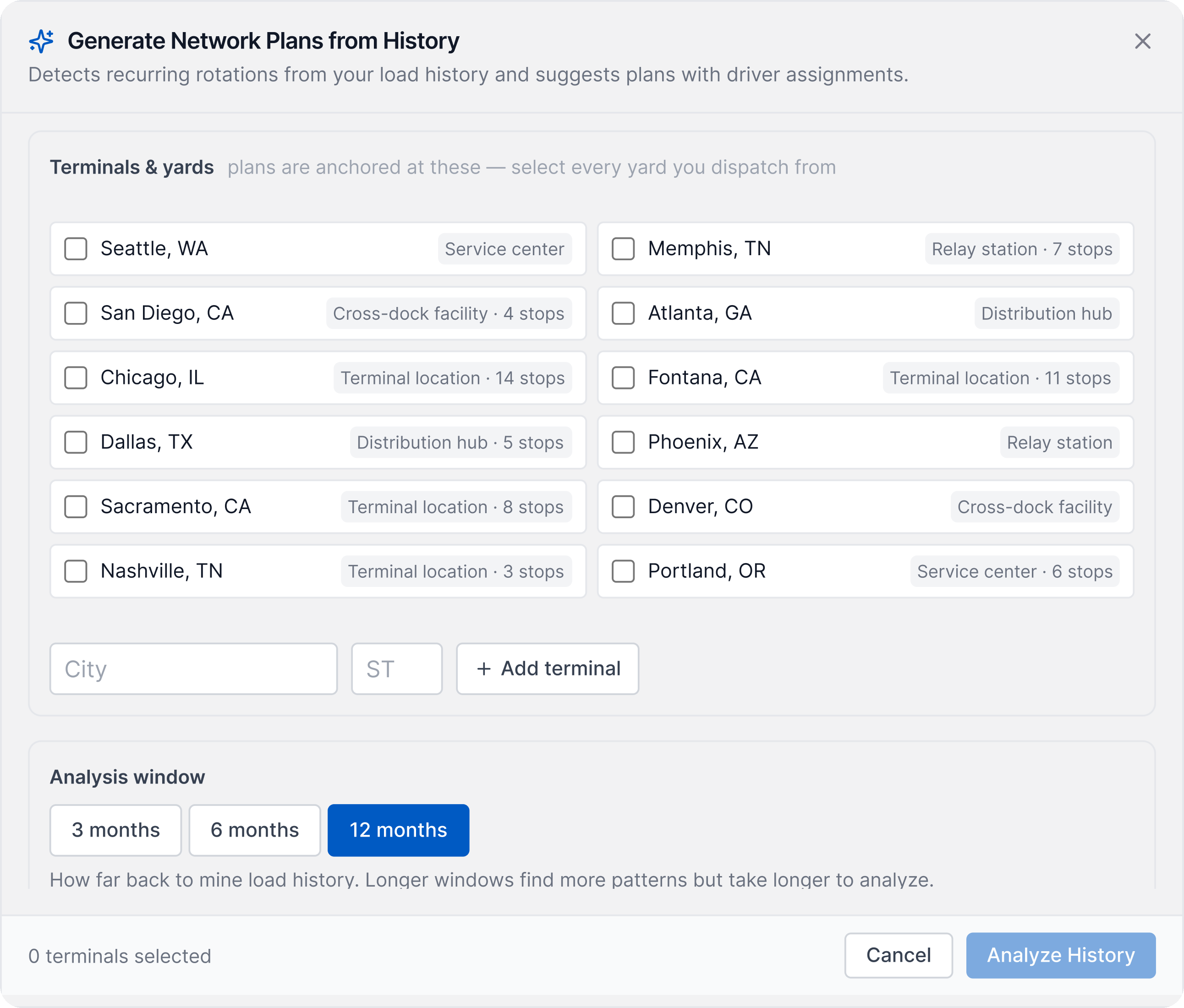Click the 'Analysis window' heading
This screenshot has width=1184, height=1008.
point(127,777)
